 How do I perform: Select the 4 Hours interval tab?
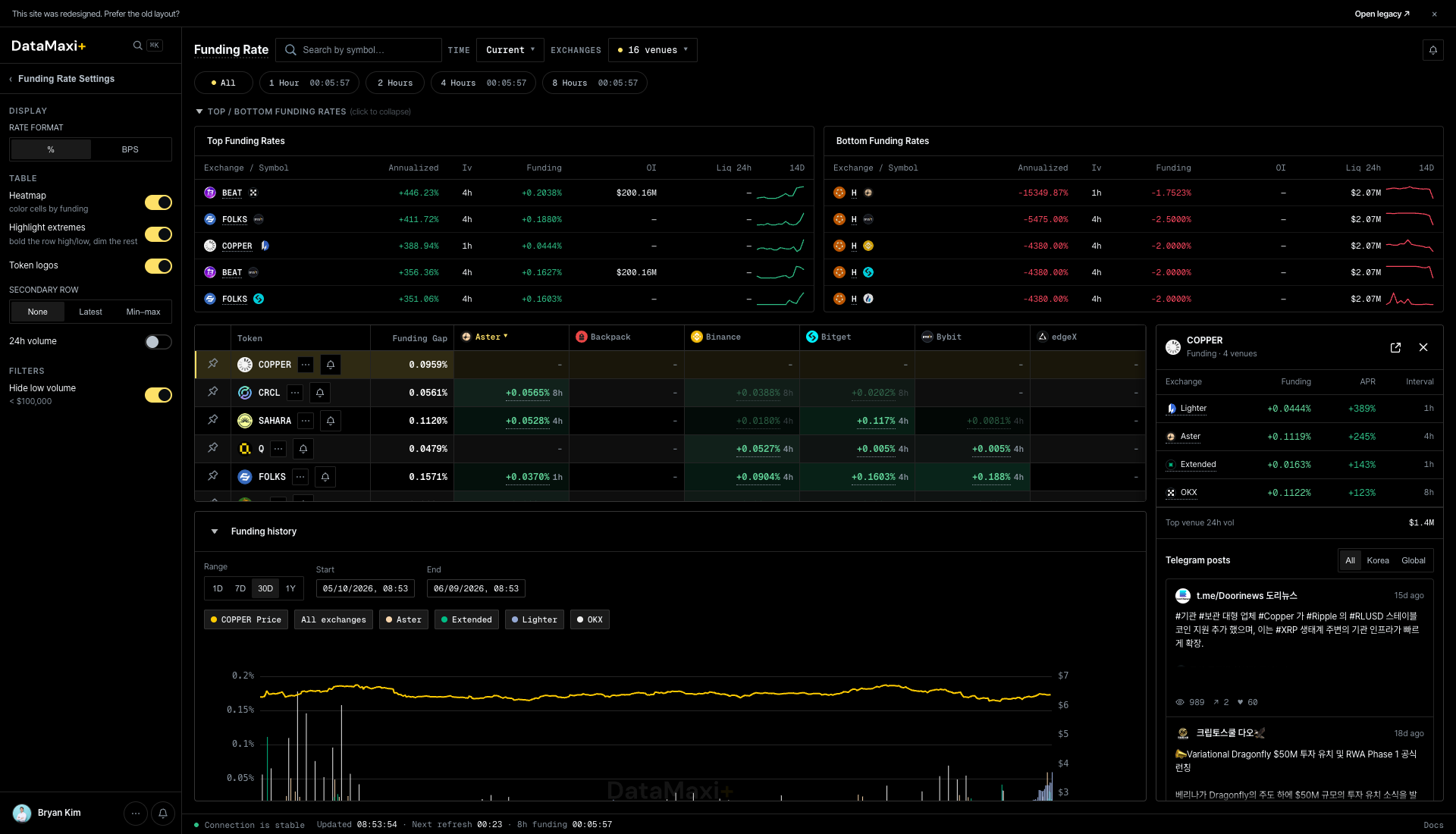tap(483, 83)
